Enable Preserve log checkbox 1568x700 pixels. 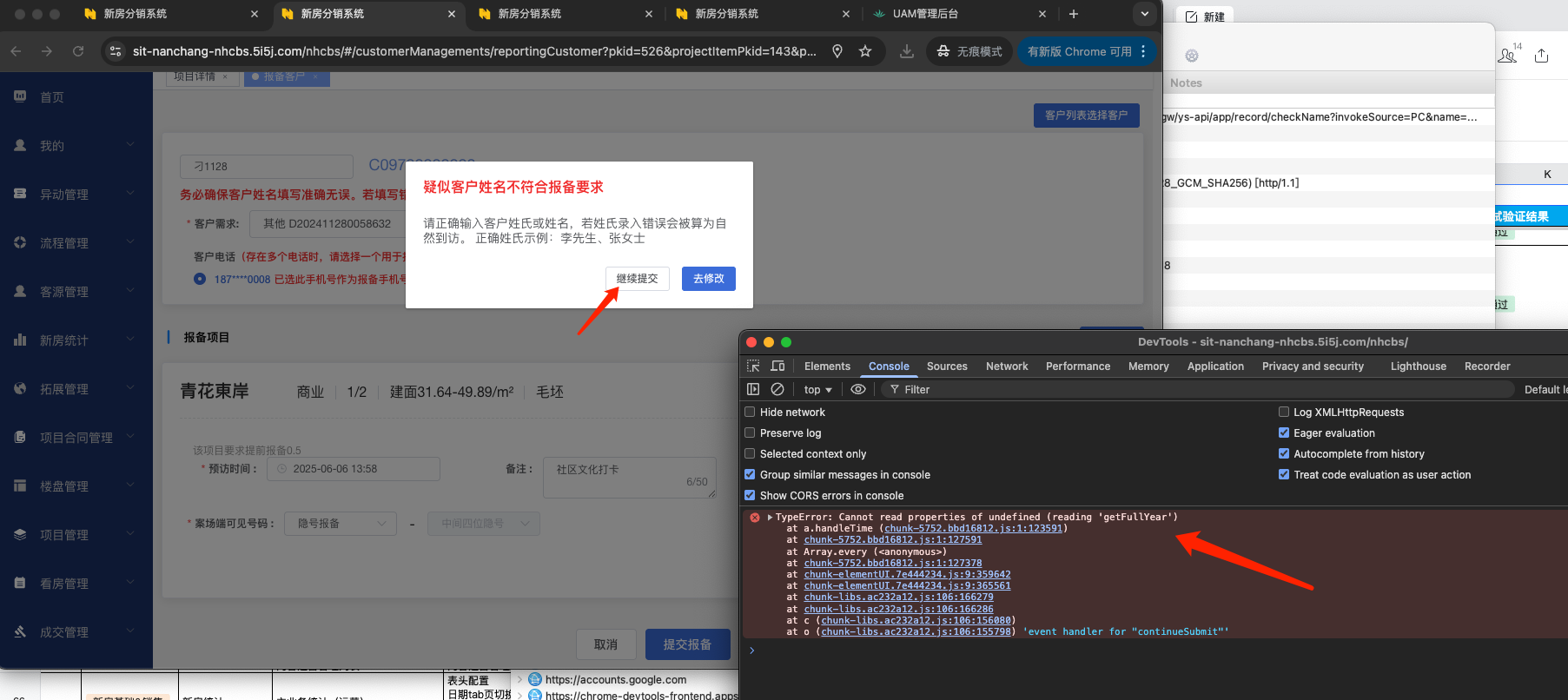750,433
